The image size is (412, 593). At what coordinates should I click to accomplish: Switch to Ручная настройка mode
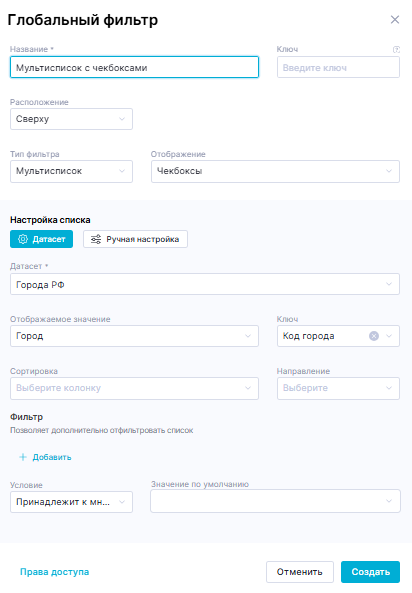pyautogui.click(x=135, y=239)
